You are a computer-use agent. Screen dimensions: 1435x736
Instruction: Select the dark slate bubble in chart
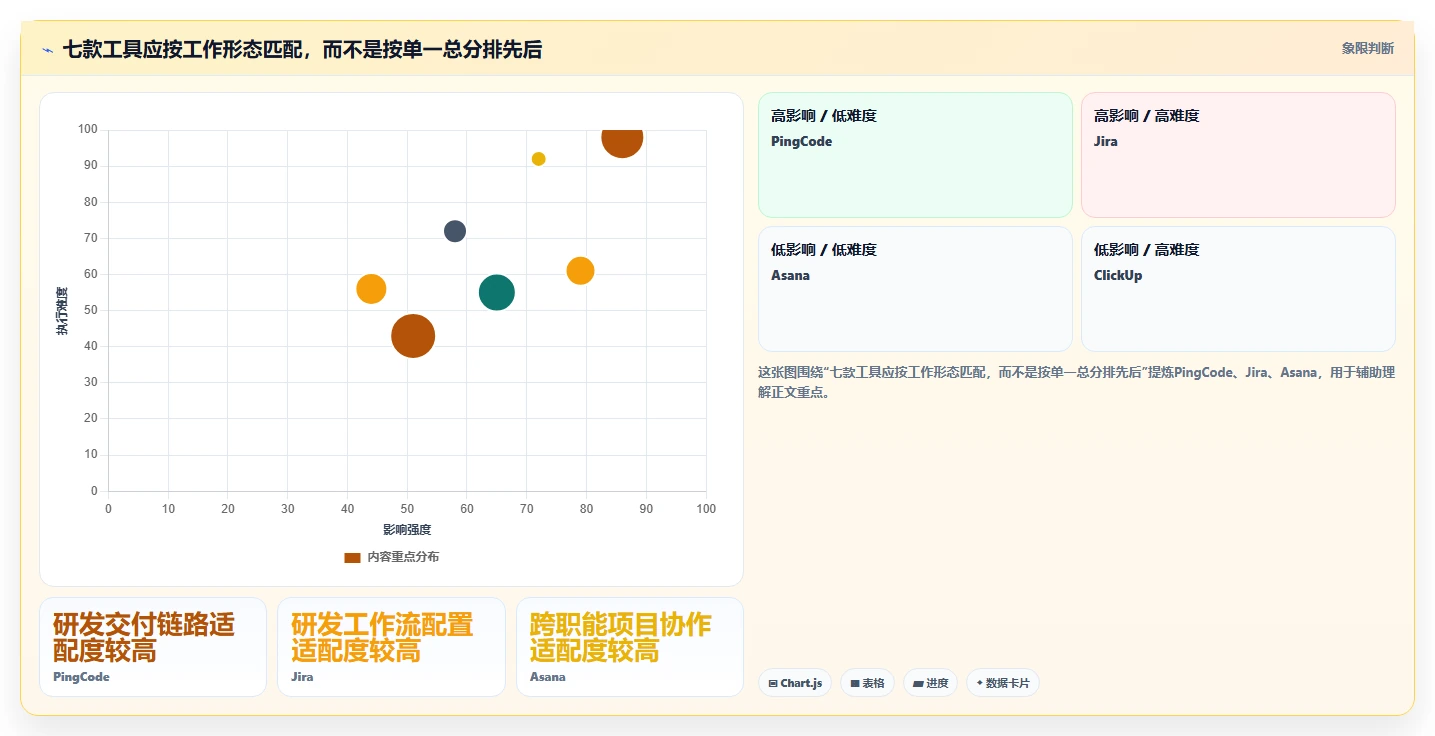point(455,231)
